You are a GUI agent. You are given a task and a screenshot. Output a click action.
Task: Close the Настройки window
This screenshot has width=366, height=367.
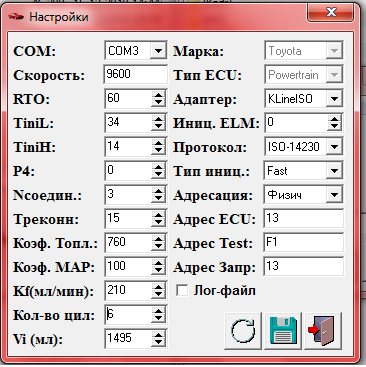[x=330, y=13]
